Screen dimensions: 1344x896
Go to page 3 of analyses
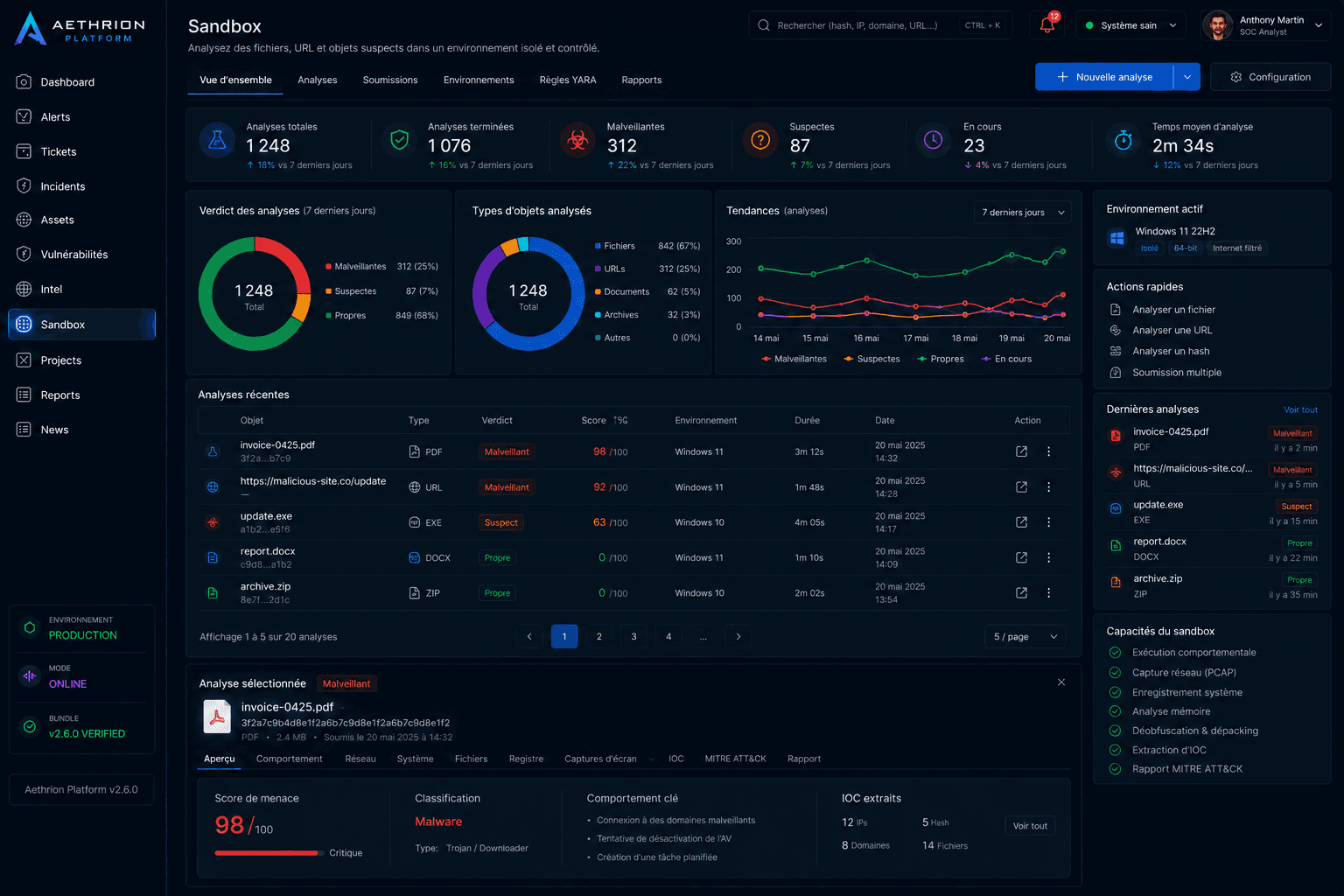click(x=634, y=637)
